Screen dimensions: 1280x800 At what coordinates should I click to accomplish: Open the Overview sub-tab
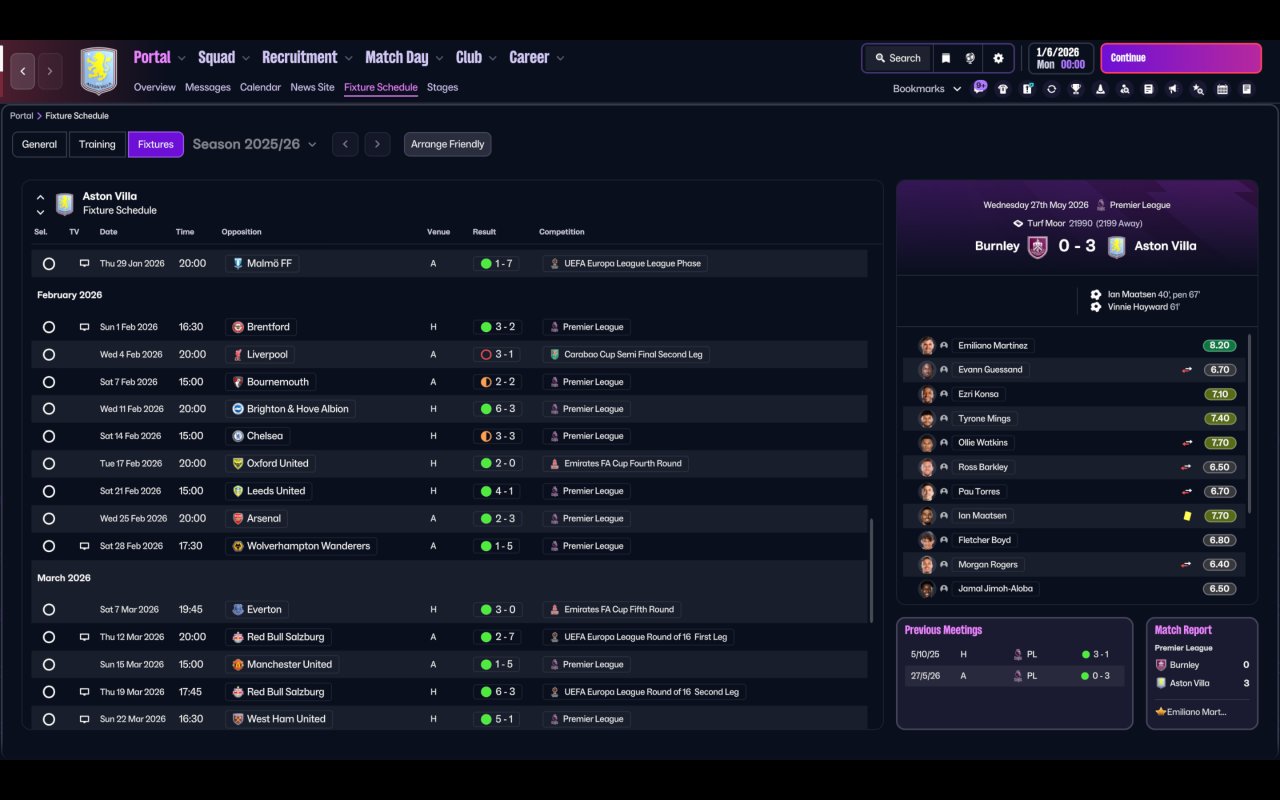pyautogui.click(x=155, y=87)
